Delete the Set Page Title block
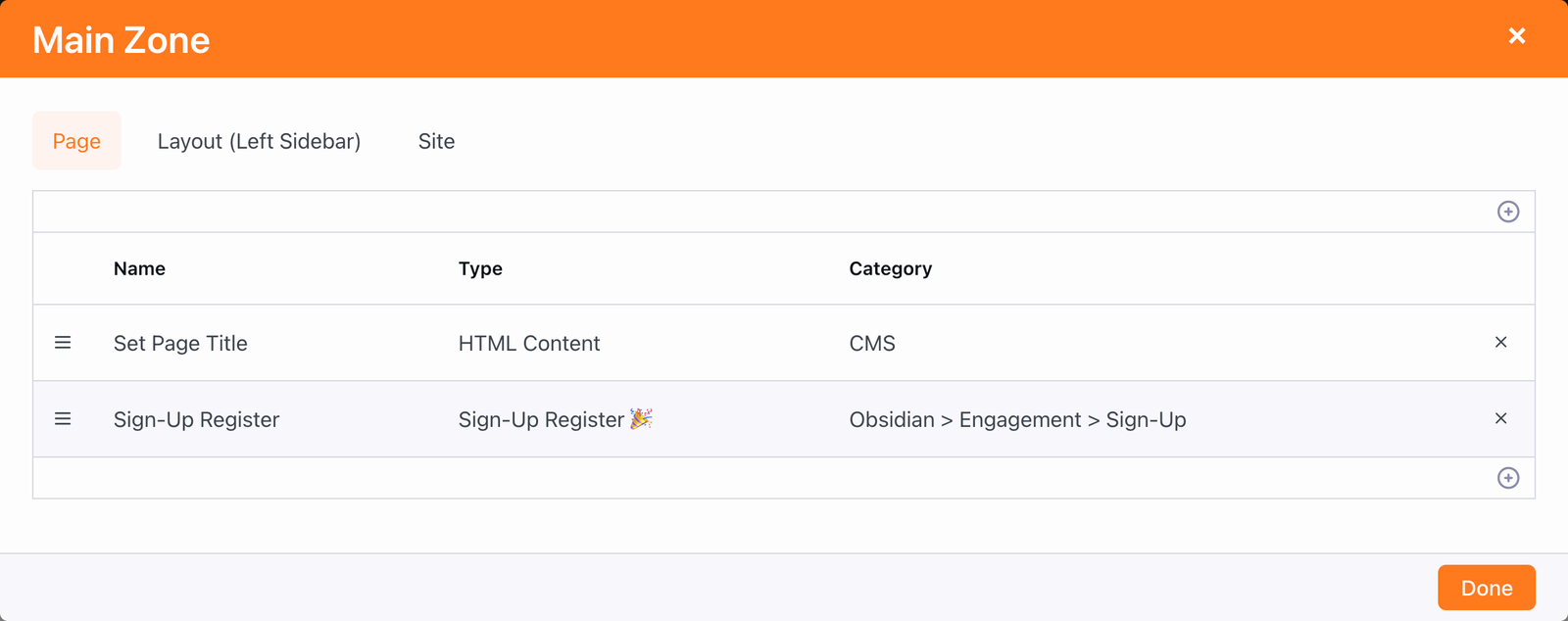This screenshot has width=1568, height=621. (x=1500, y=343)
